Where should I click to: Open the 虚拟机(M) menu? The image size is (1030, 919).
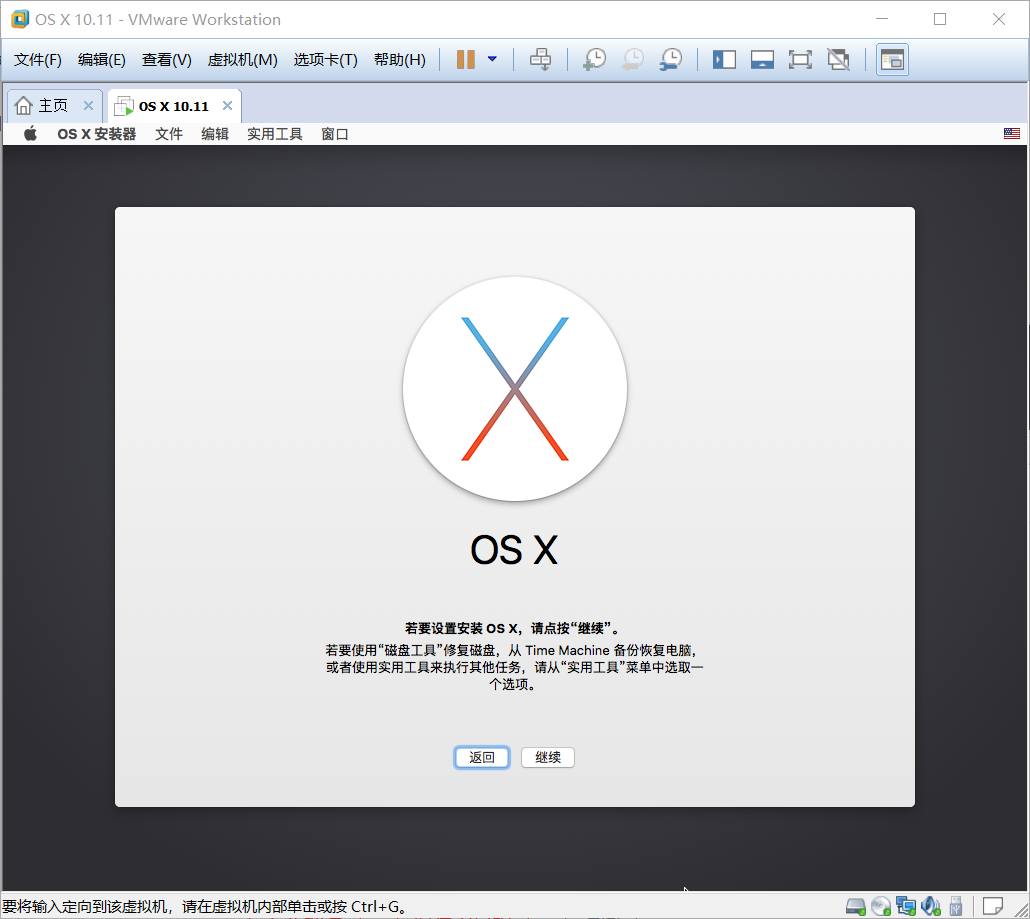[x=242, y=60]
